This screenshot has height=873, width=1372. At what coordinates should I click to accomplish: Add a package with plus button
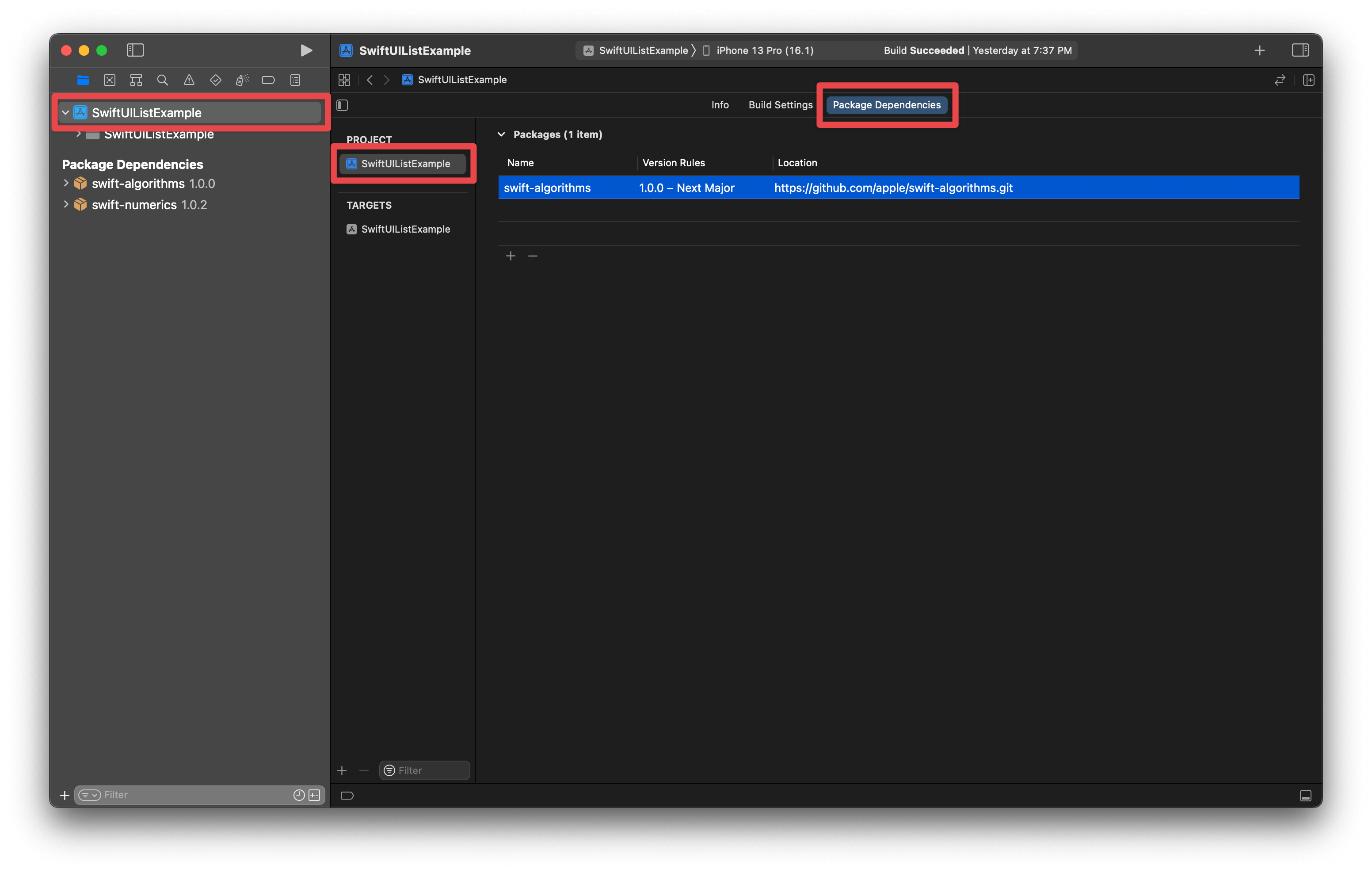click(511, 256)
